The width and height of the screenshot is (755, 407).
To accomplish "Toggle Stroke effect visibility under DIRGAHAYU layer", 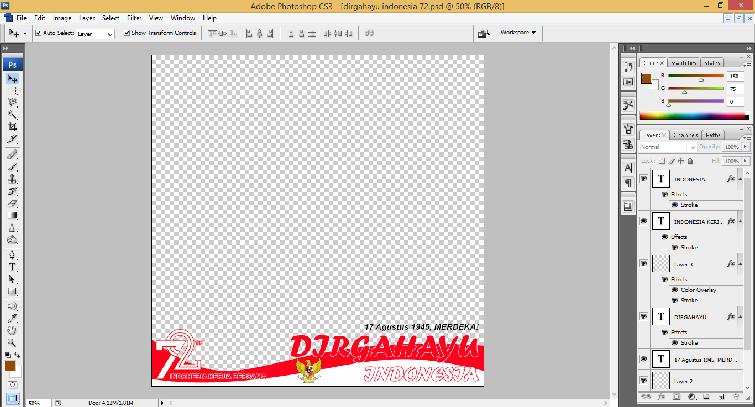I will click(x=675, y=343).
